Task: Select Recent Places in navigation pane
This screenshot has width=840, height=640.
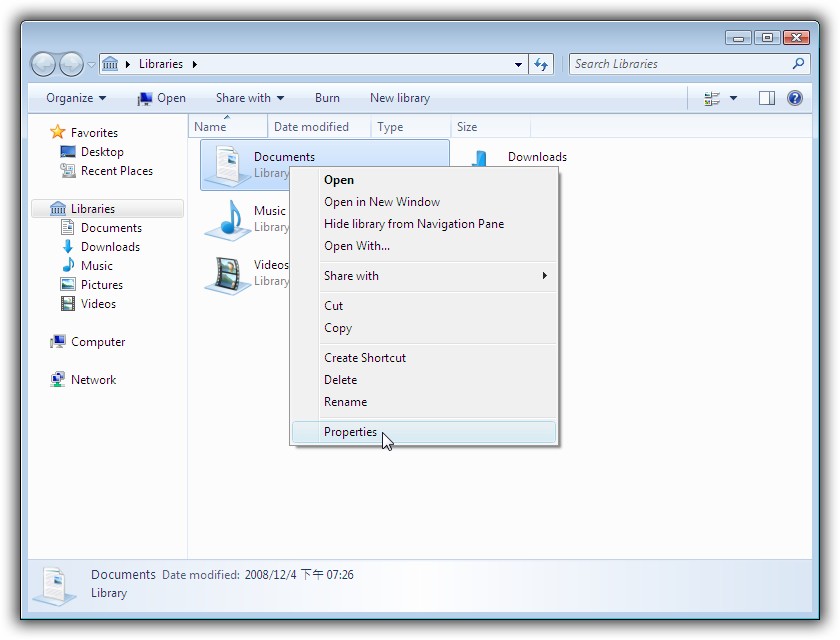Action: (x=117, y=171)
